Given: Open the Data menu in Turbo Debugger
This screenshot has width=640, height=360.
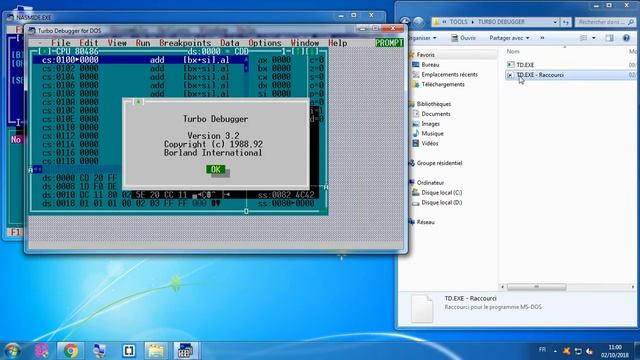Looking at the screenshot, I should tap(230, 43).
